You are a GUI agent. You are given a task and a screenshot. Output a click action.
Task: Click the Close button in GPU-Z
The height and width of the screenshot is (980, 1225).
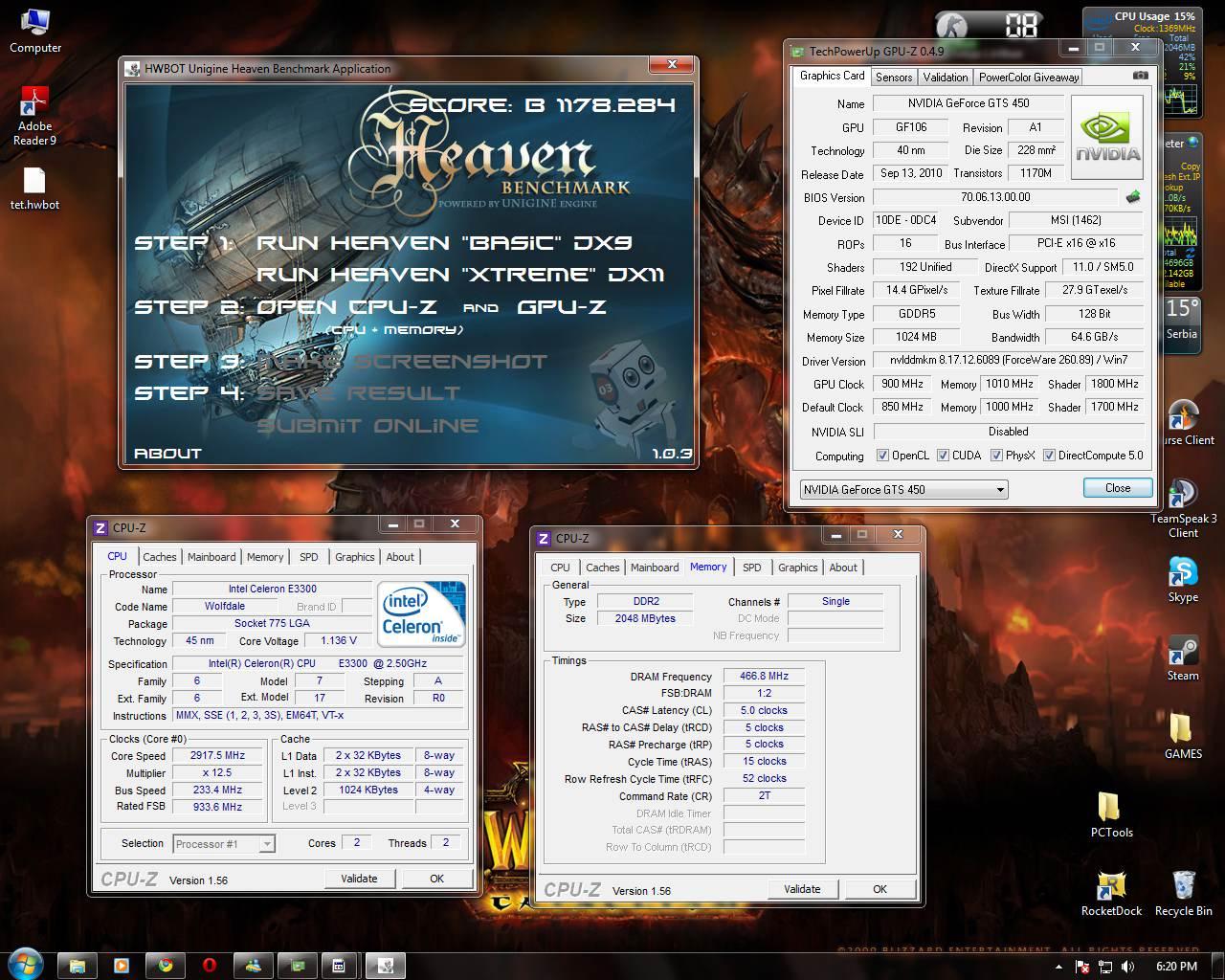tap(1117, 488)
